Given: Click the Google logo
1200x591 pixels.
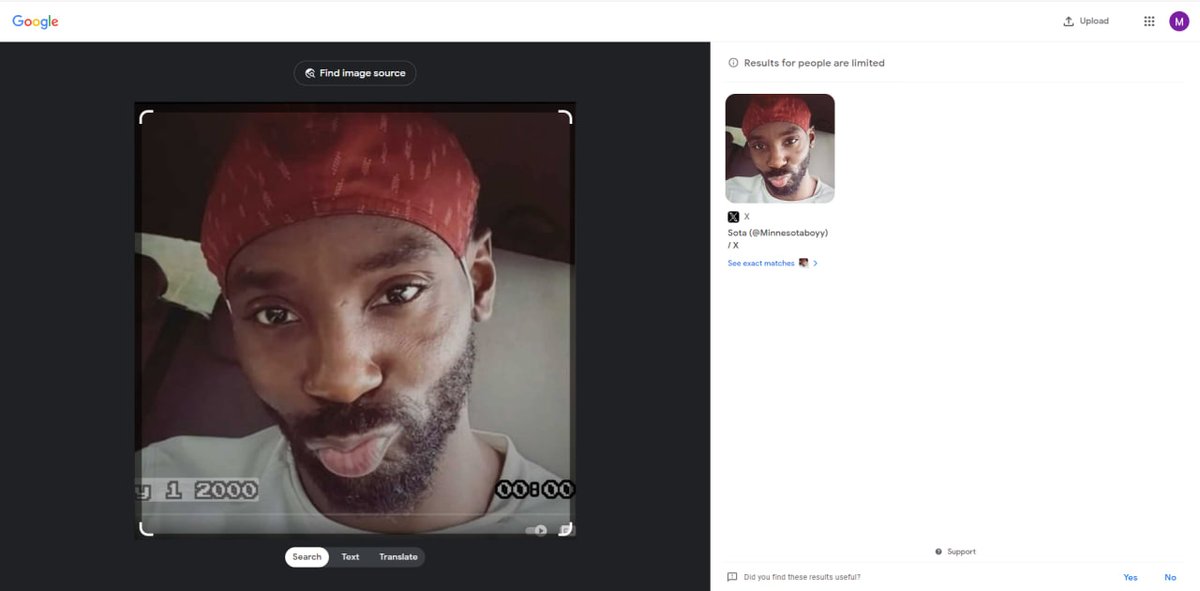Looking at the screenshot, I should click(34, 20).
